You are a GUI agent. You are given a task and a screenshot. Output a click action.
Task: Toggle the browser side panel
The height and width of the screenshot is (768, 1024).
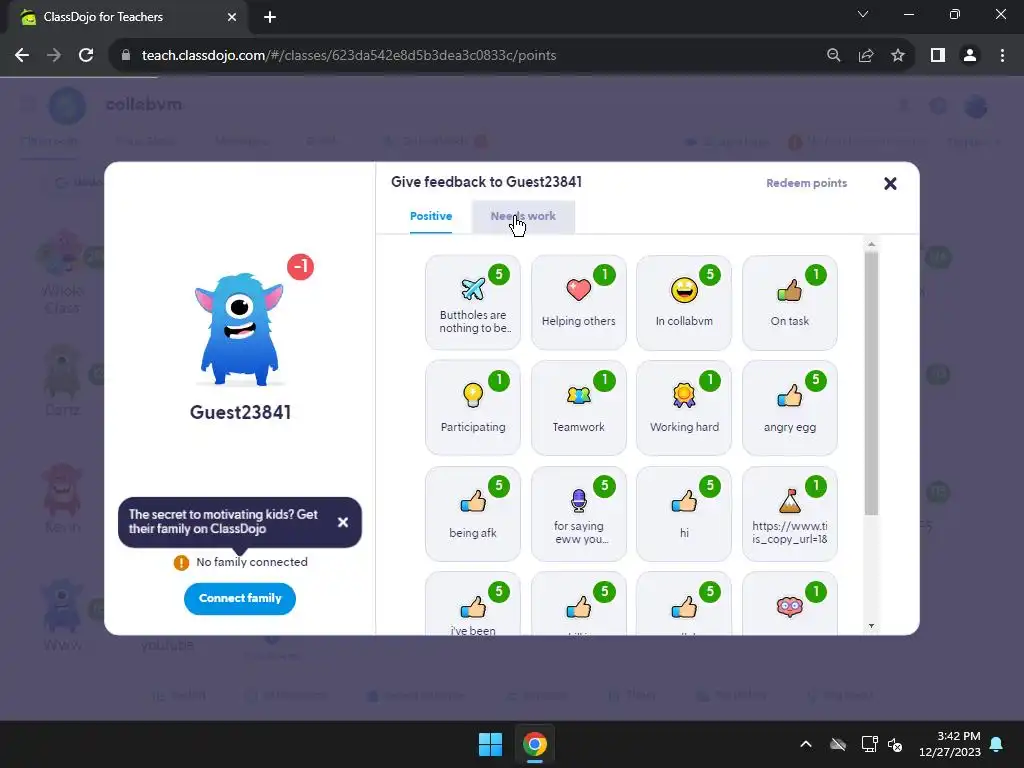click(x=938, y=56)
